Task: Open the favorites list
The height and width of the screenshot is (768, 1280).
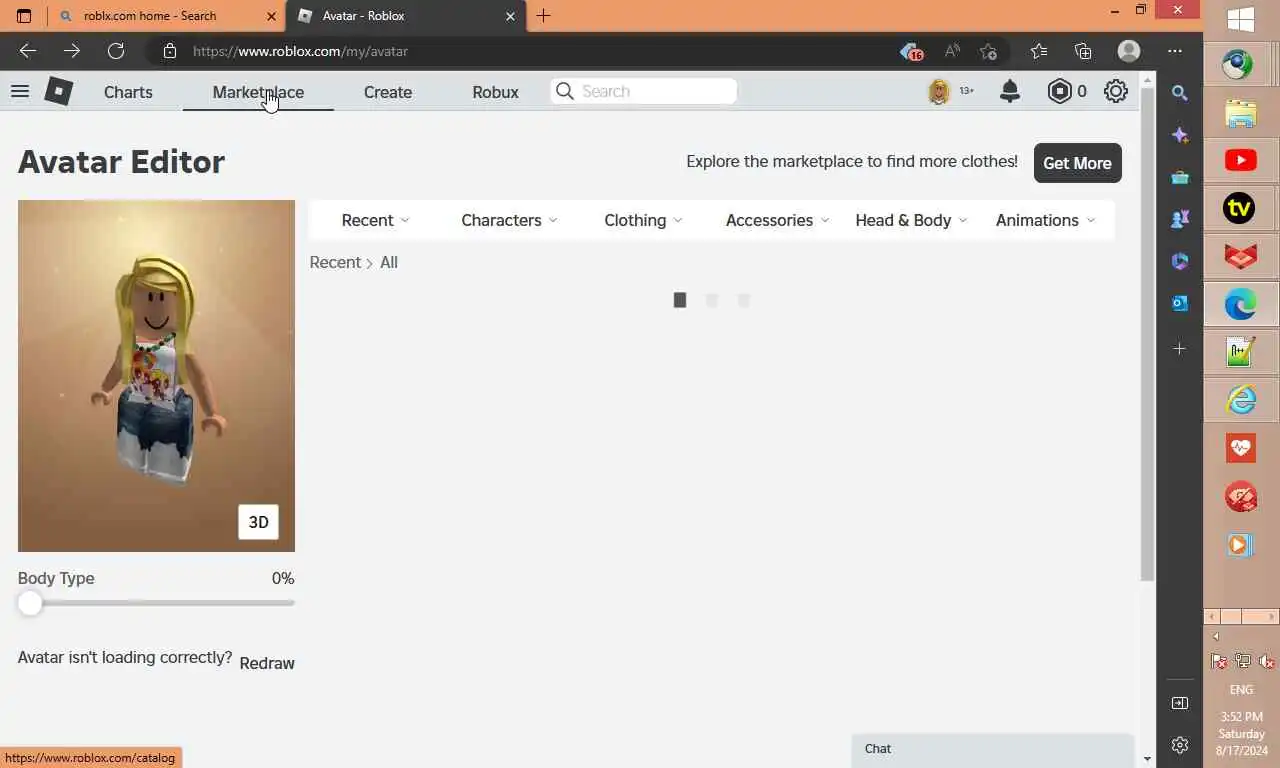Action: coord(1039,51)
